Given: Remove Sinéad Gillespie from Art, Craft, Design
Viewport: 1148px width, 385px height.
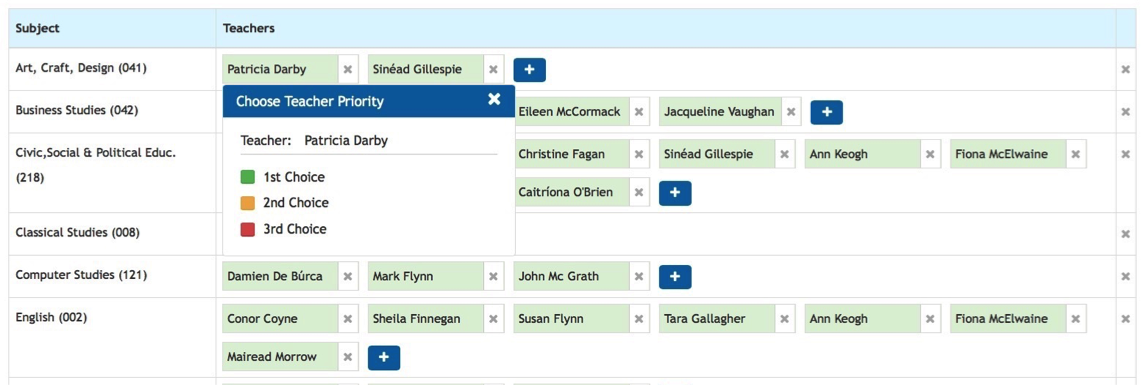Looking at the screenshot, I should 493,70.
